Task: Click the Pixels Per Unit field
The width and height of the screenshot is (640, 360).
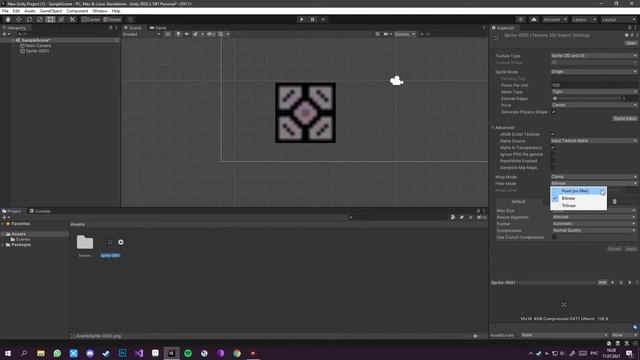Action: click(x=594, y=85)
